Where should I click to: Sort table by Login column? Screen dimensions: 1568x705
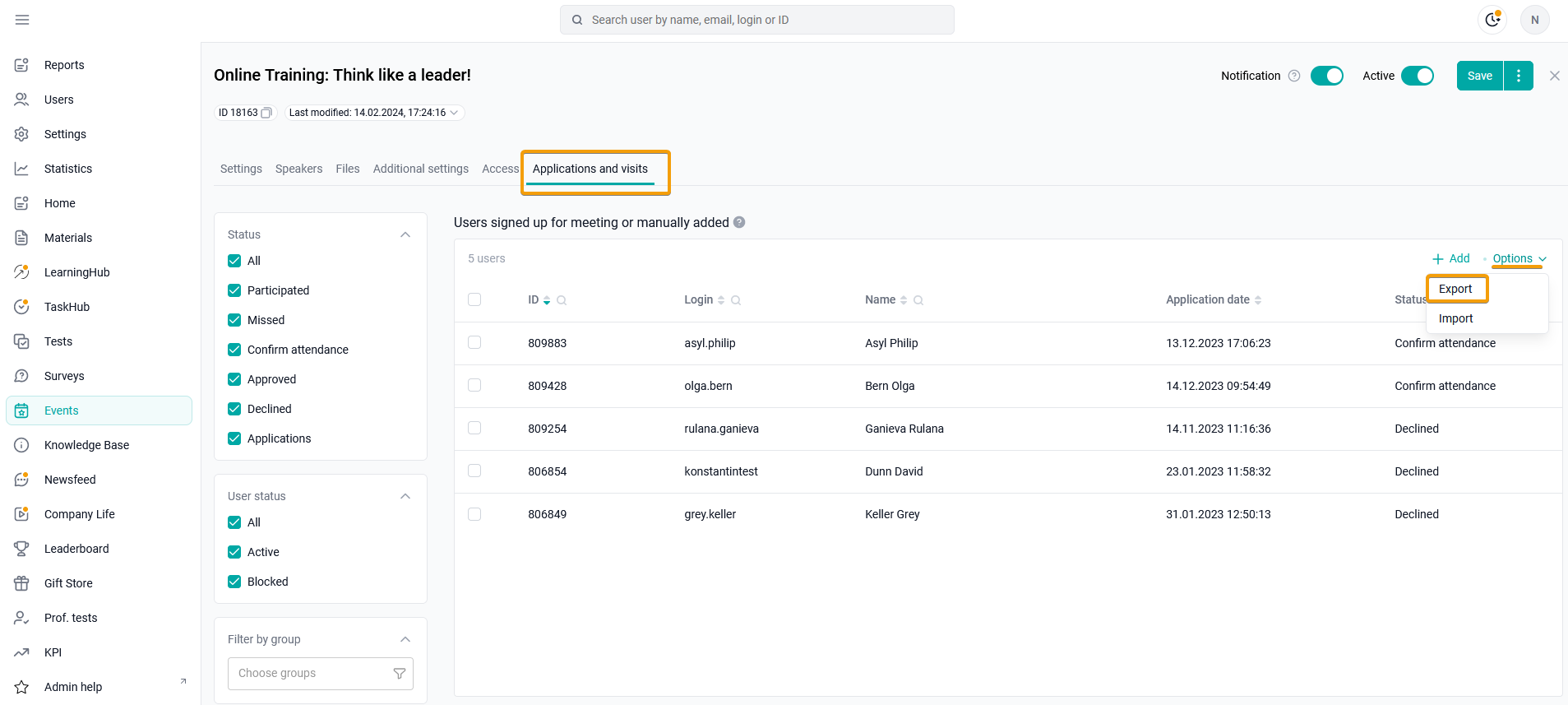pos(721,300)
